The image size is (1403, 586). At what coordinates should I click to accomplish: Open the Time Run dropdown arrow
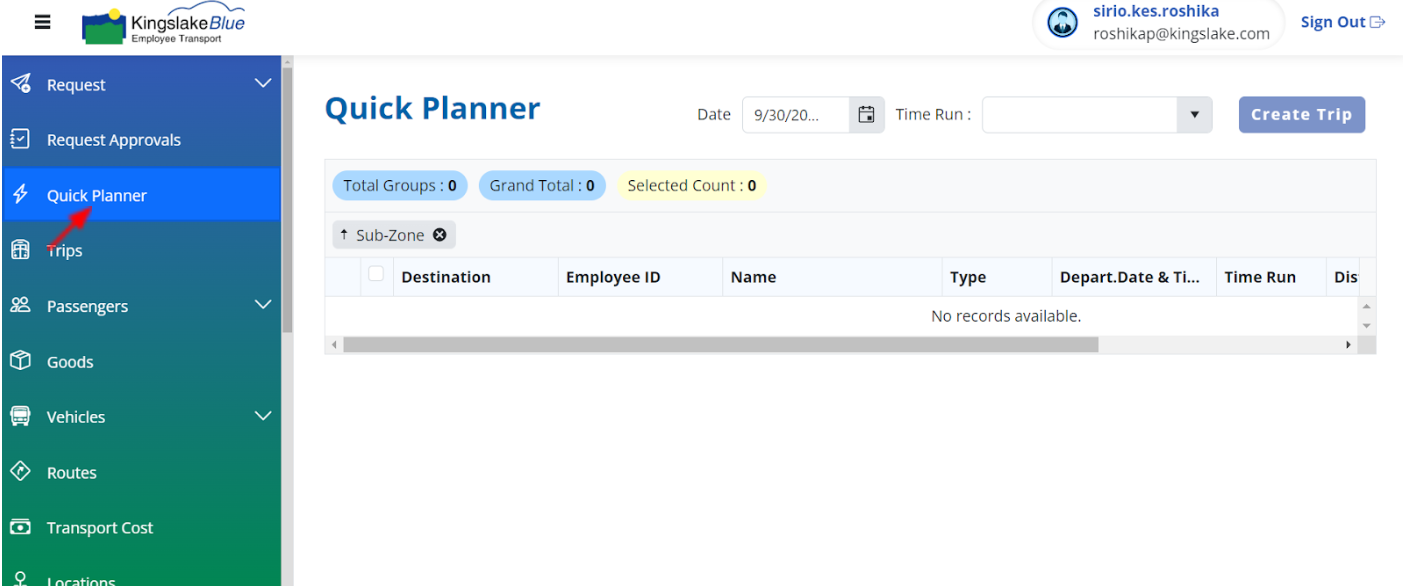point(1194,115)
